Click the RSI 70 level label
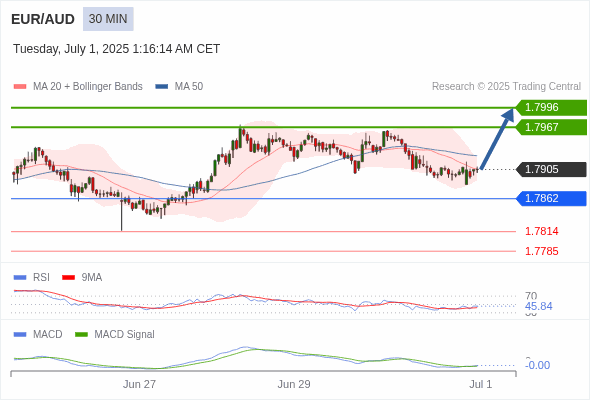Screen dimensions: 590x400 point(531,296)
